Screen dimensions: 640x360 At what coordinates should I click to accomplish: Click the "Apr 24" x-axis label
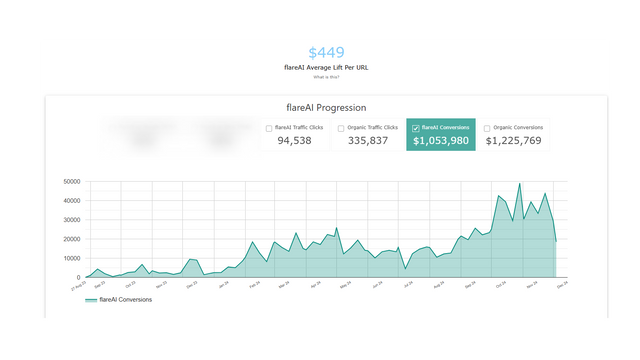[x=316, y=285]
